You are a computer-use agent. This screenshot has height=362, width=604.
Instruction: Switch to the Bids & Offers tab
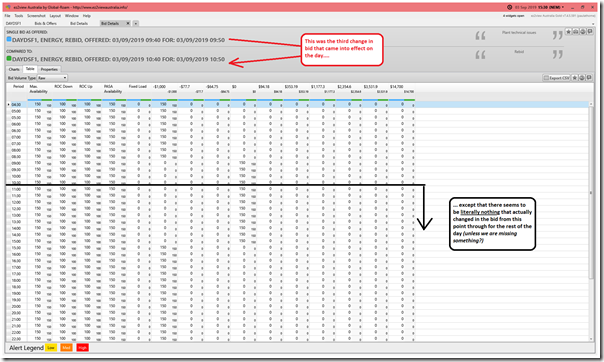point(45,23)
